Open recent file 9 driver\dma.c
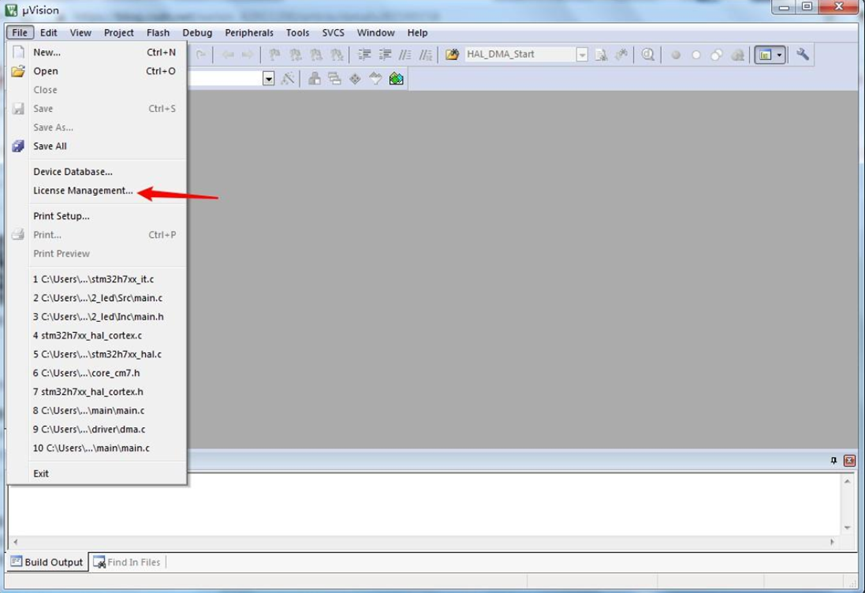865x593 pixels. (x=97, y=429)
